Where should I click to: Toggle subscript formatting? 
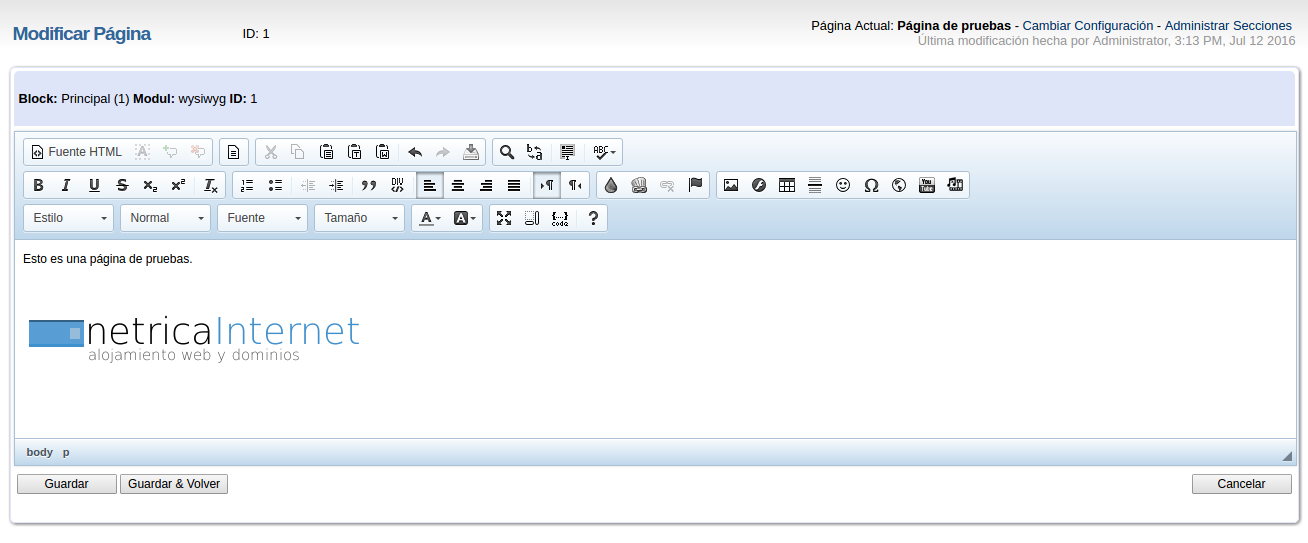tap(150, 185)
